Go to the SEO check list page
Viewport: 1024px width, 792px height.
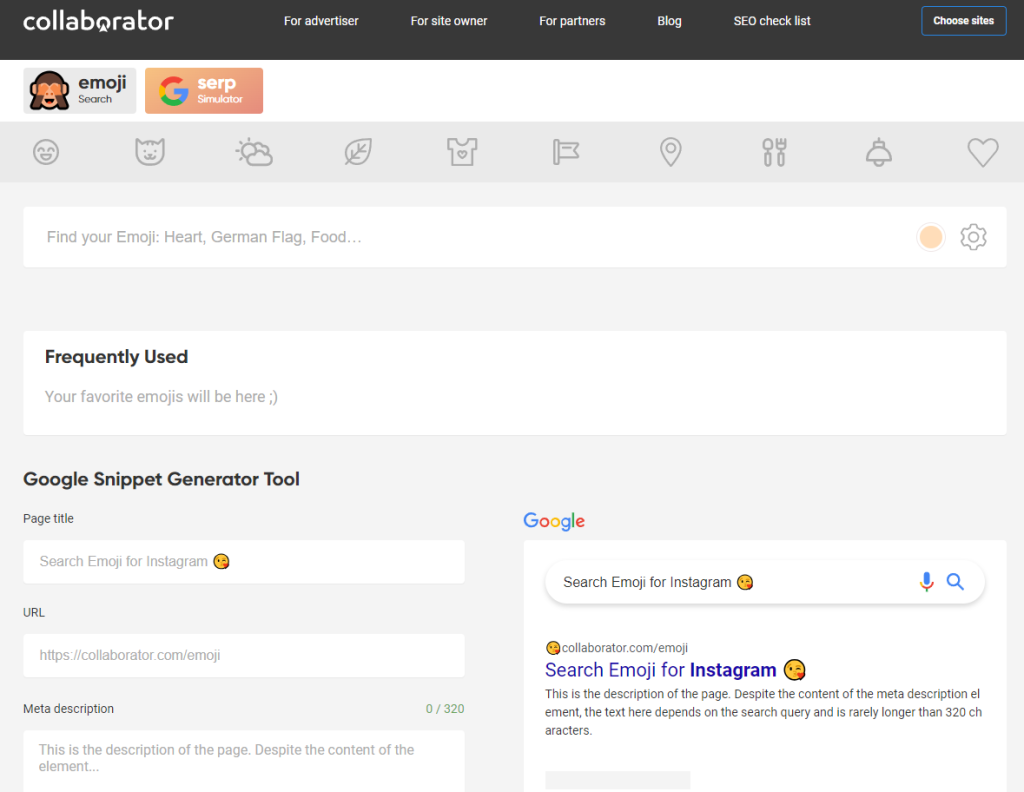click(772, 21)
